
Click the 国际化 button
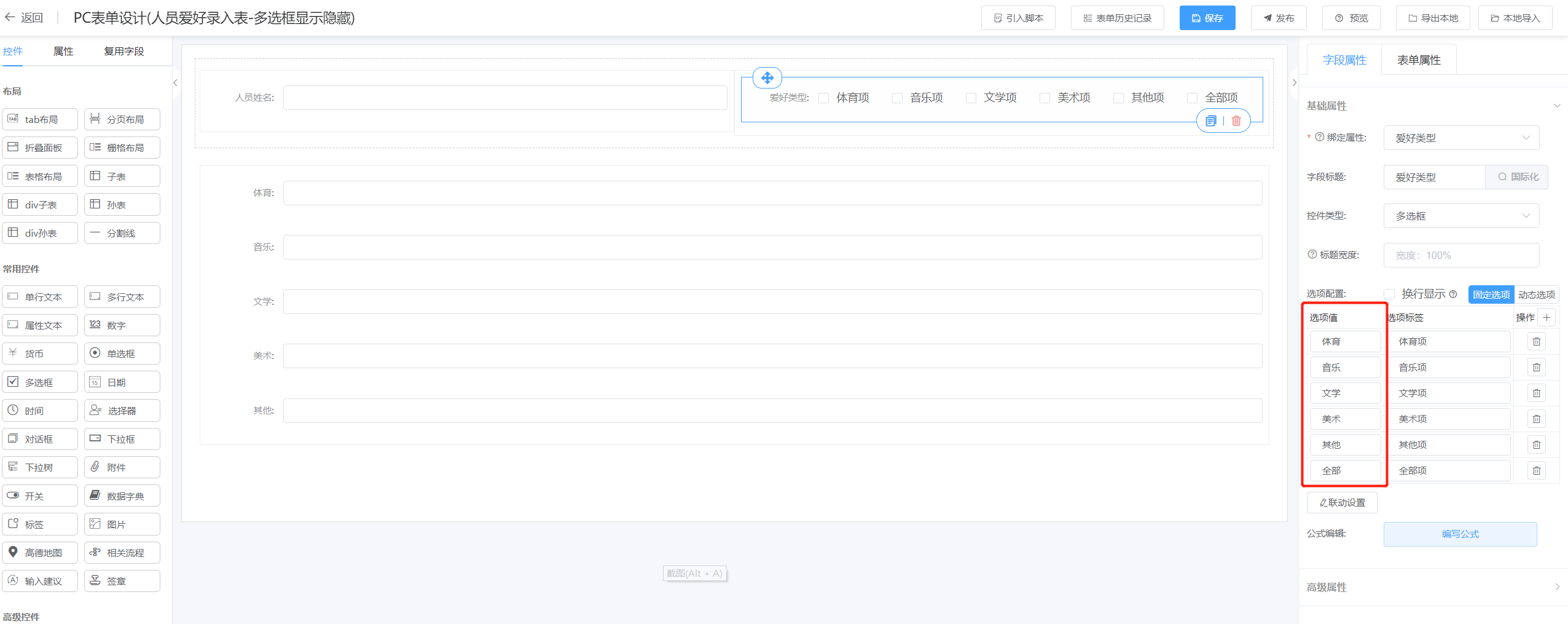1517,177
